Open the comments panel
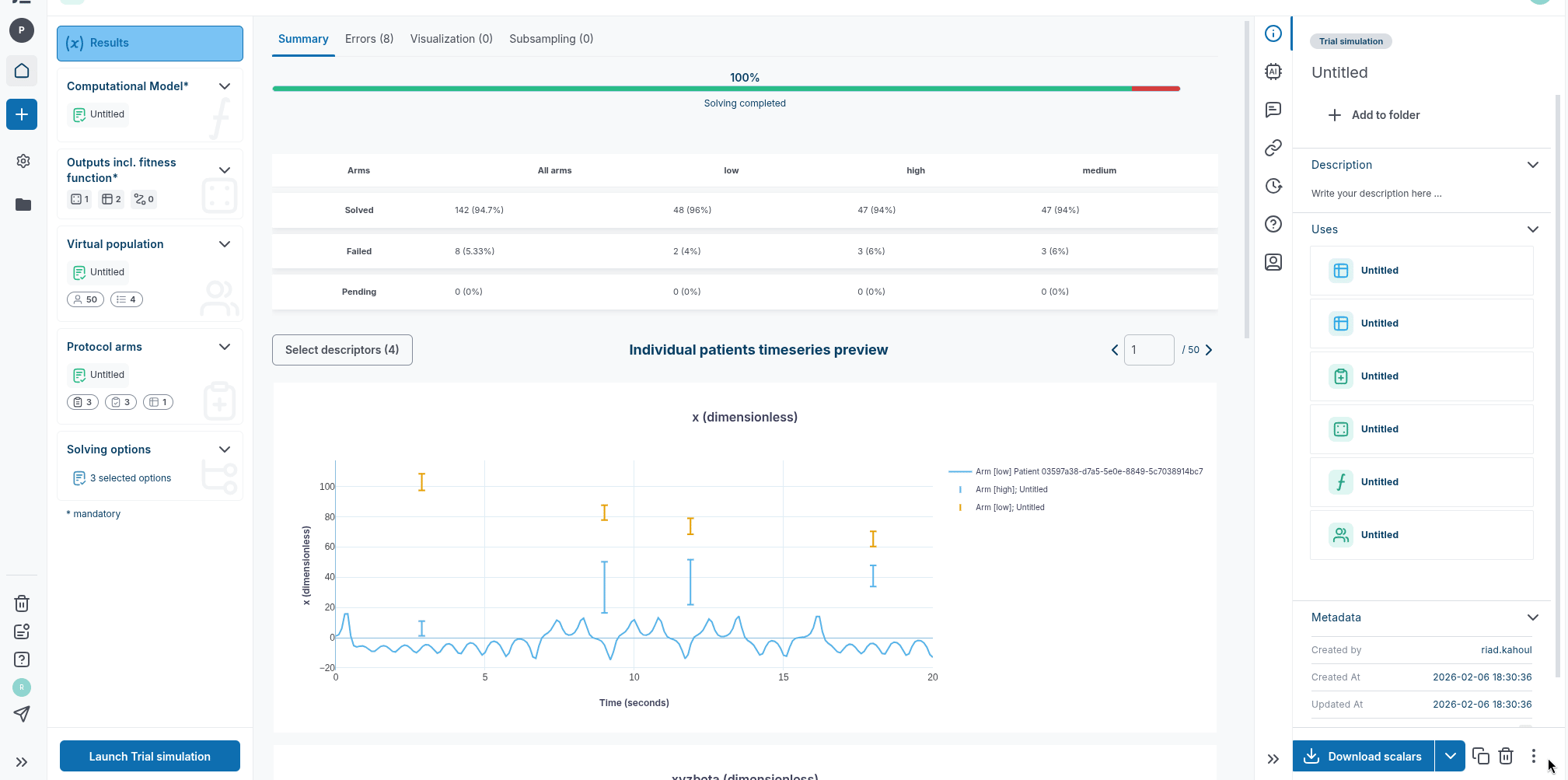Image resolution: width=1568 pixels, height=780 pixels. [x=1273, y=110]
